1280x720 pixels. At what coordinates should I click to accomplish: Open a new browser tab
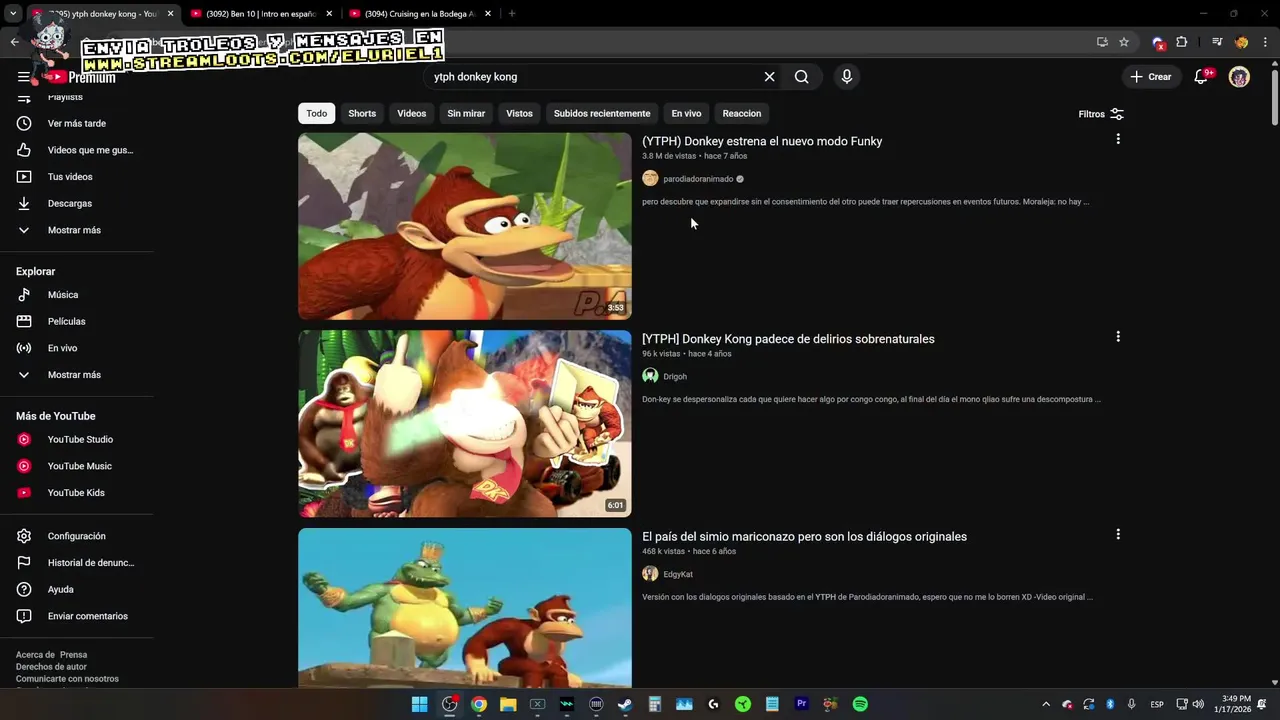pos(512,14)
